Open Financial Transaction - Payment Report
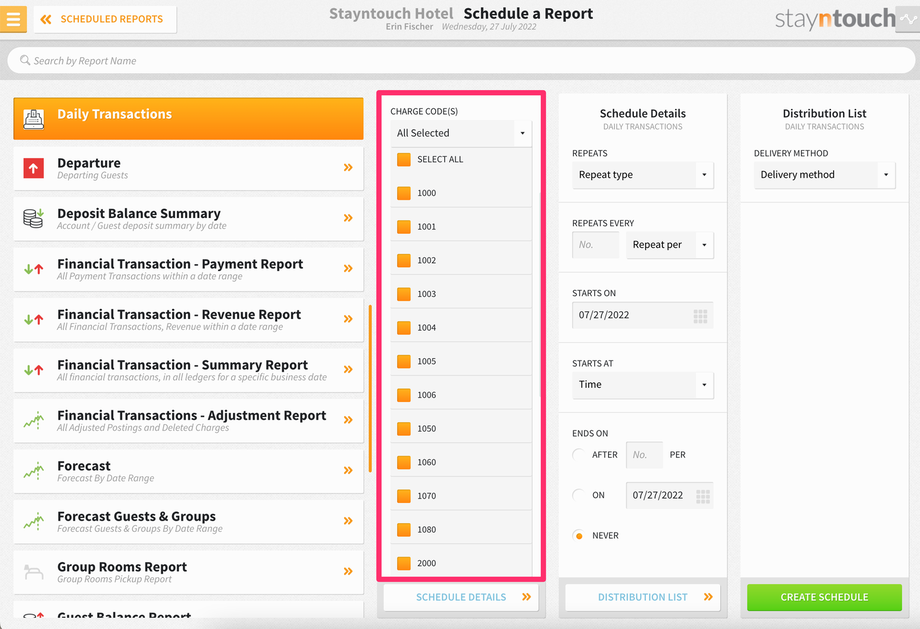 188,269
